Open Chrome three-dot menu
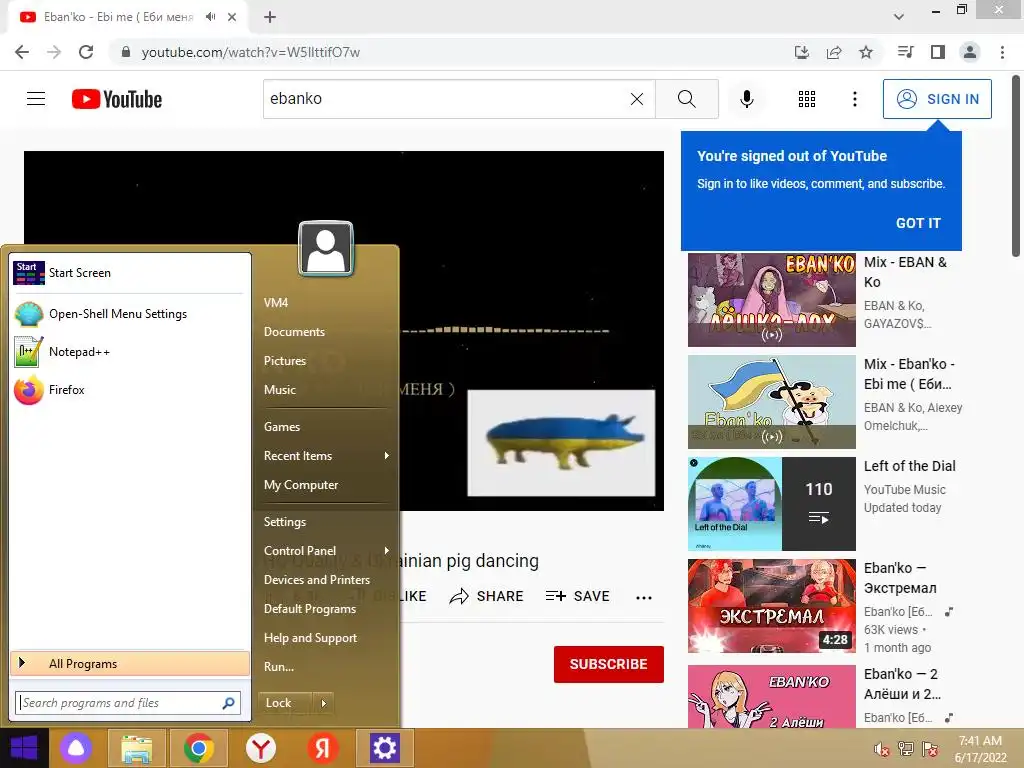 coord(1002,52)
